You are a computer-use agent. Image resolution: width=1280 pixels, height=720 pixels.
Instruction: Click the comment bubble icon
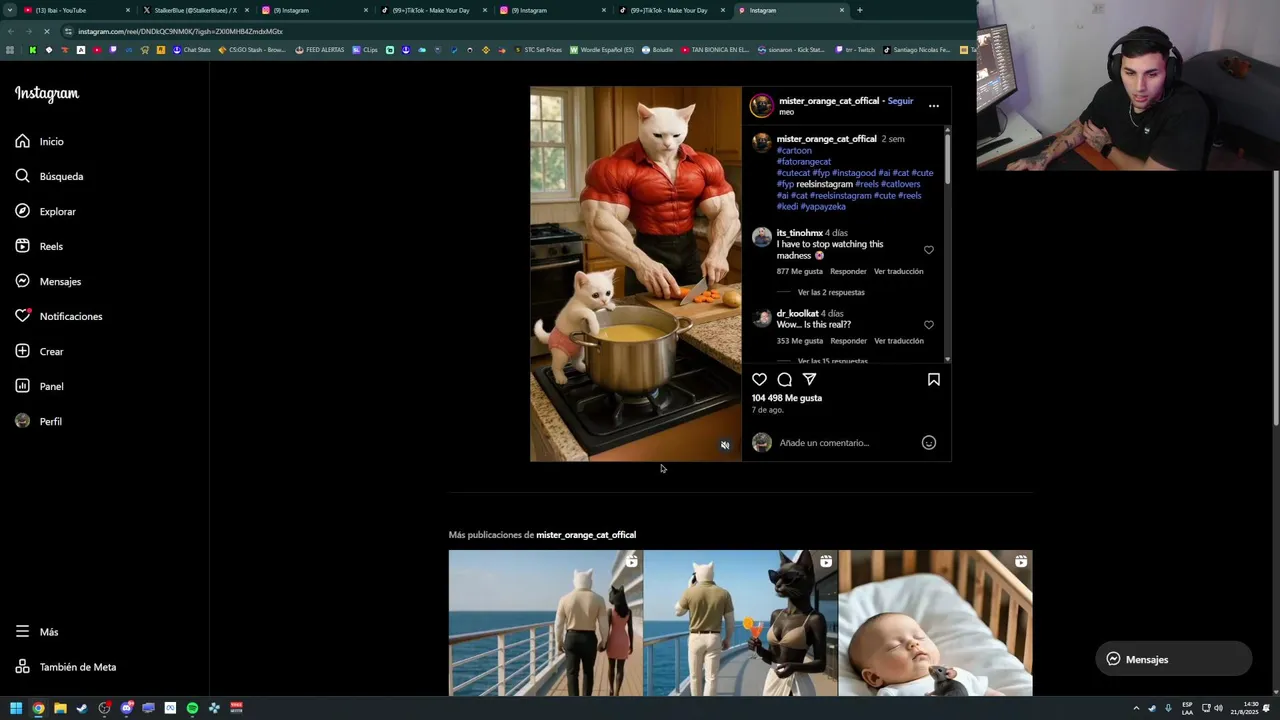tap(785, 379)
